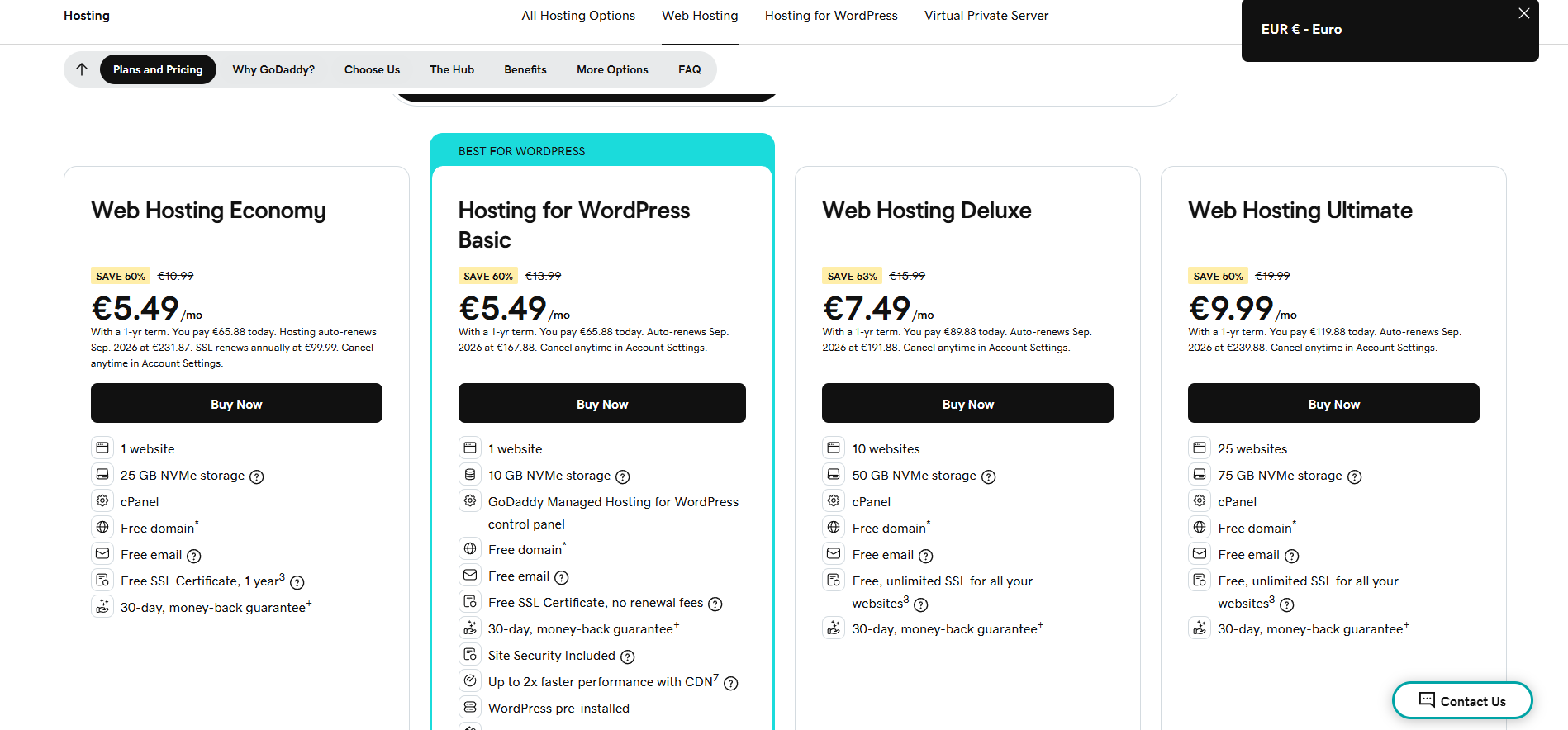Open the Contact Us chat button
The height and width of the screenshot is (730, 1568).
point(1462,700)
